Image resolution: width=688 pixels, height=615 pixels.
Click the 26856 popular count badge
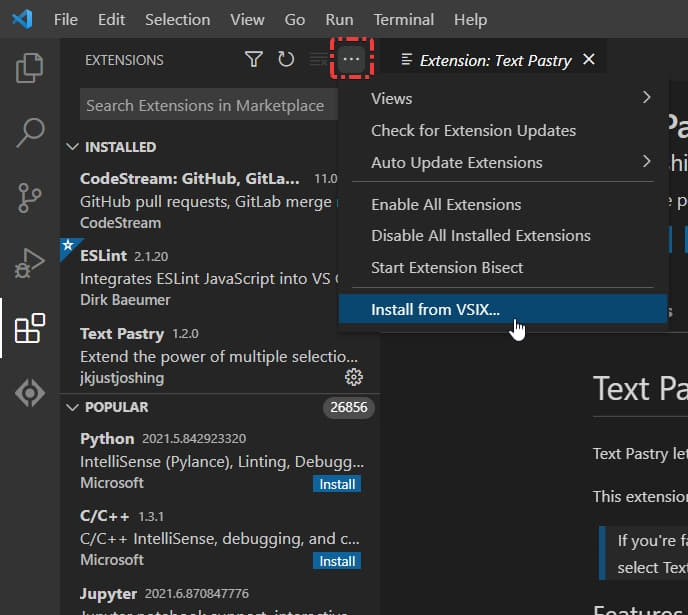(349, 407)
